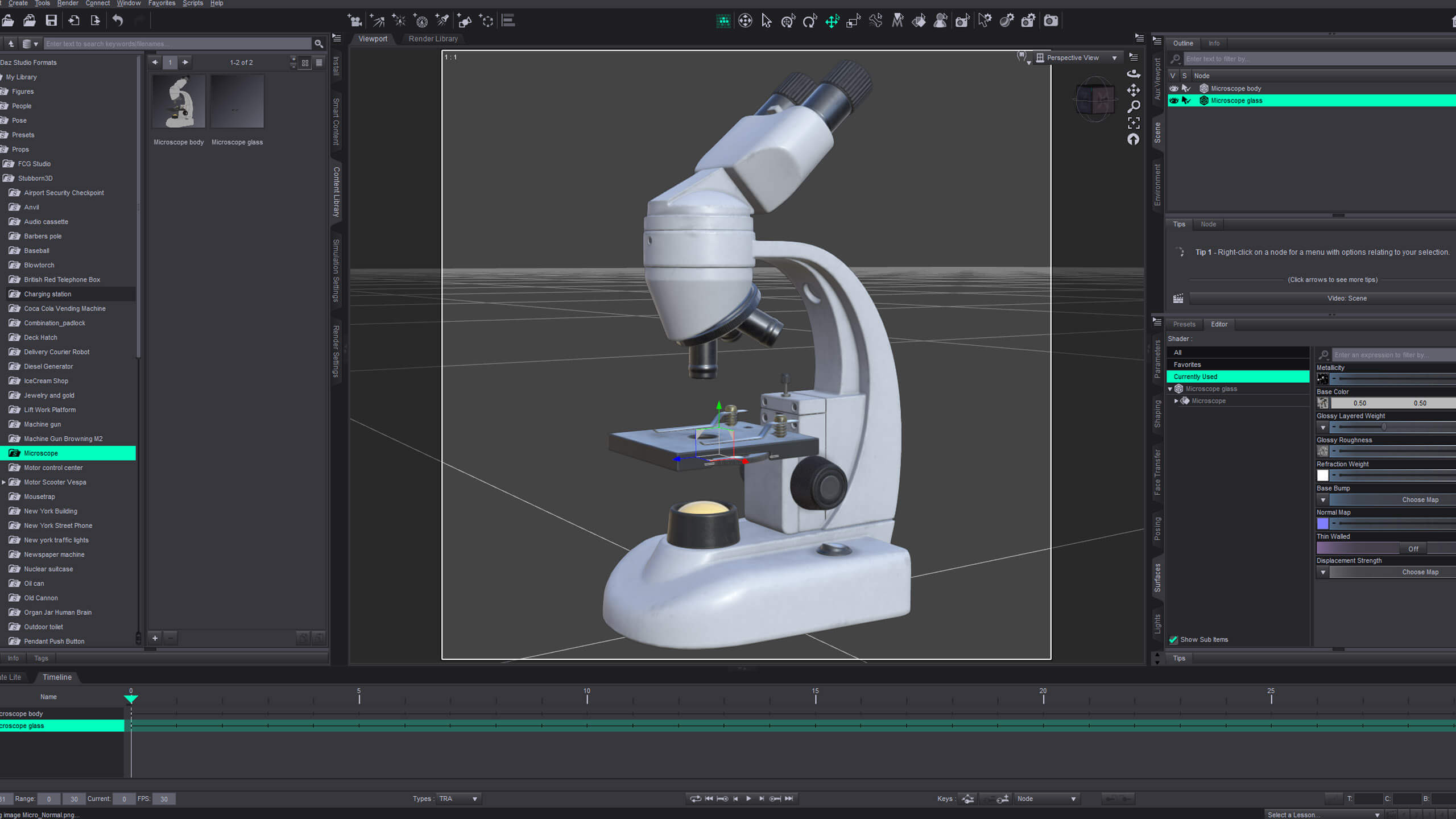Expand the Motor Scooter Vespa folder
1456x819 pixels.
click(x=4, y=482)
